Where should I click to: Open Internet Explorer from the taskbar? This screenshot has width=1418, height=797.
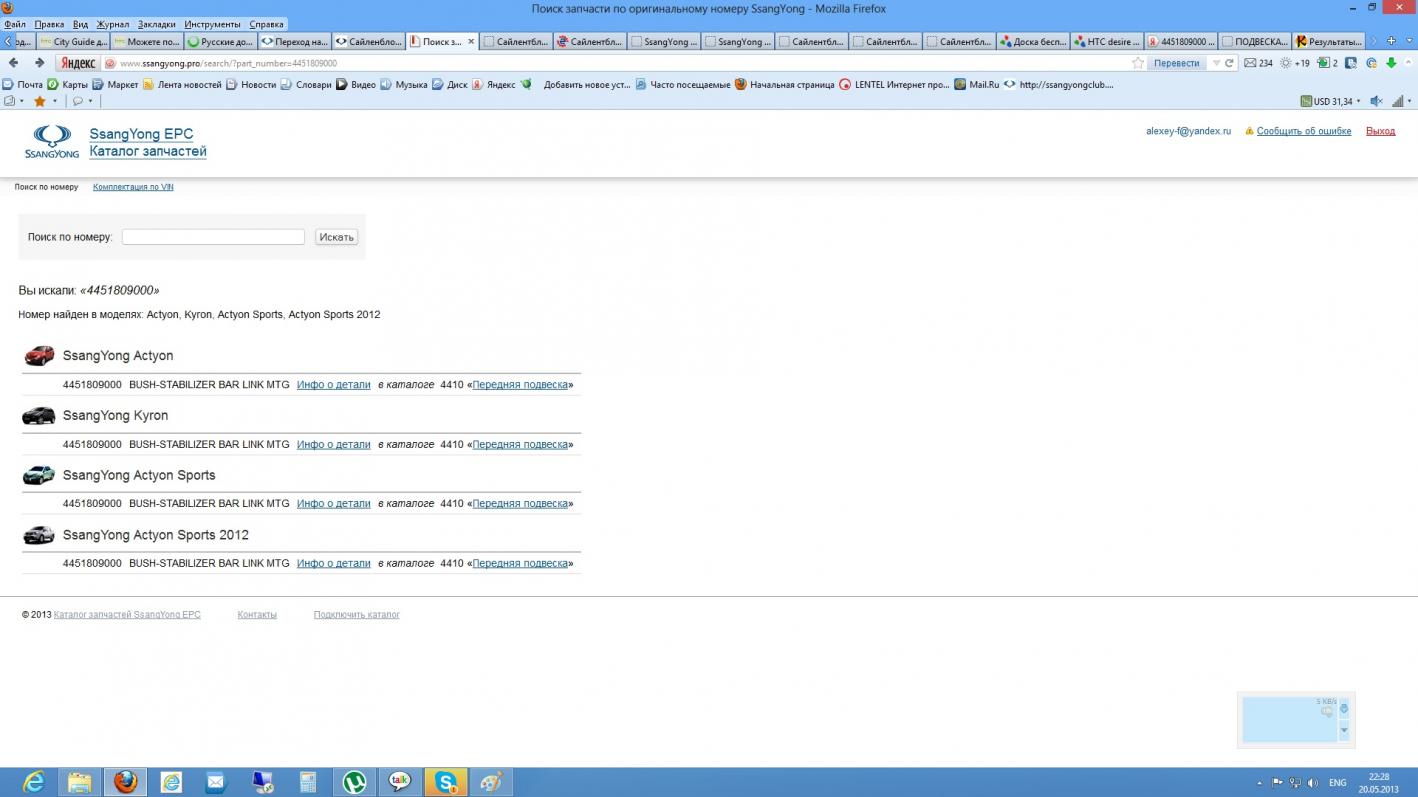tap(34, 782)
